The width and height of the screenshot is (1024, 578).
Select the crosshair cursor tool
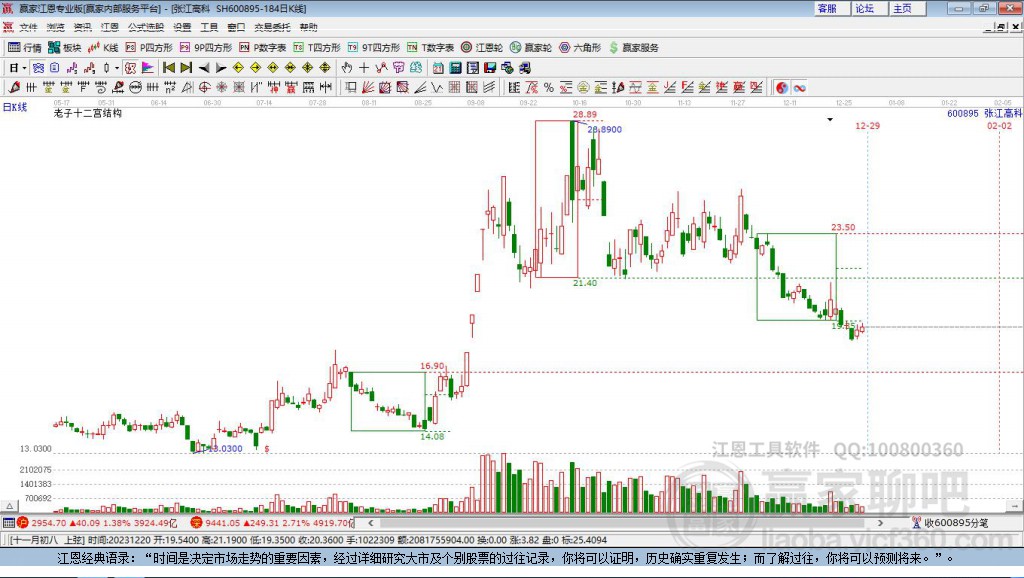click(x=364, y=68)
